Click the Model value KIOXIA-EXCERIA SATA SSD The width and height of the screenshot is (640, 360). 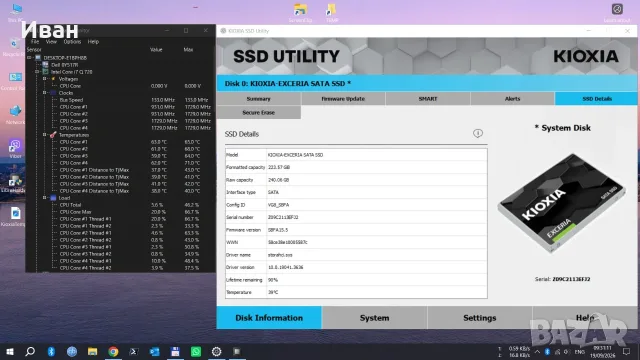tap(296, 155)
